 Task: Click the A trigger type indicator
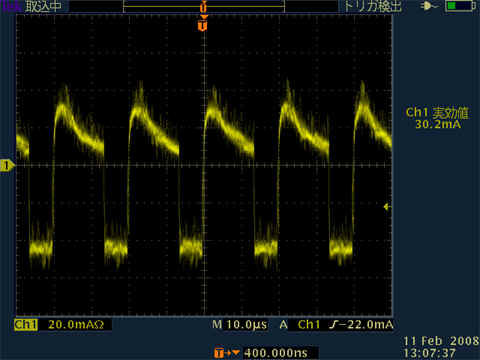[x=283, y=324]
